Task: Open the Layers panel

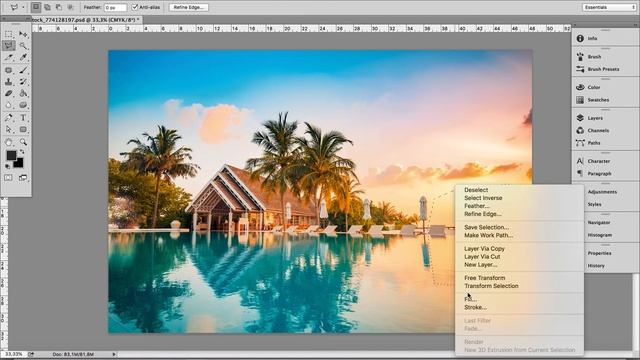Action: click(x=595, y=118)
